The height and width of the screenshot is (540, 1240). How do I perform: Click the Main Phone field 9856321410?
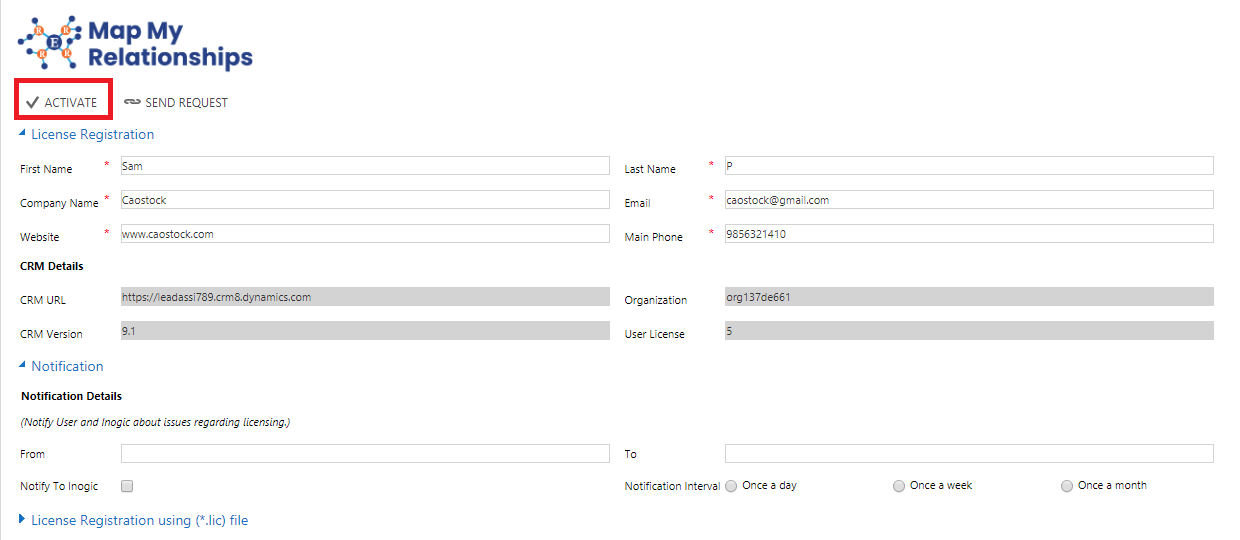[969, 234]
